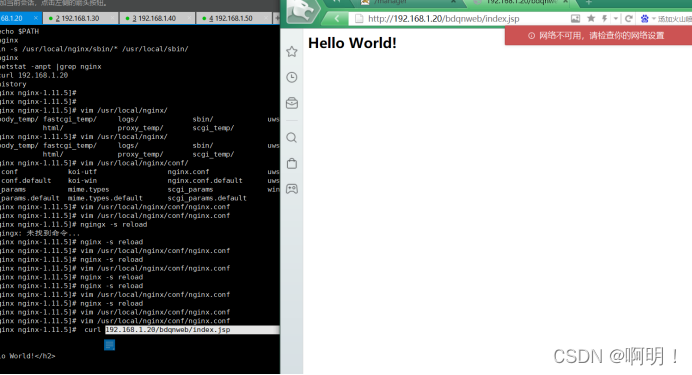The width and height of the screenshot is (692, 375).
Task: Close the active 68.1.20 terminal tab
Action: pos(36,18)
